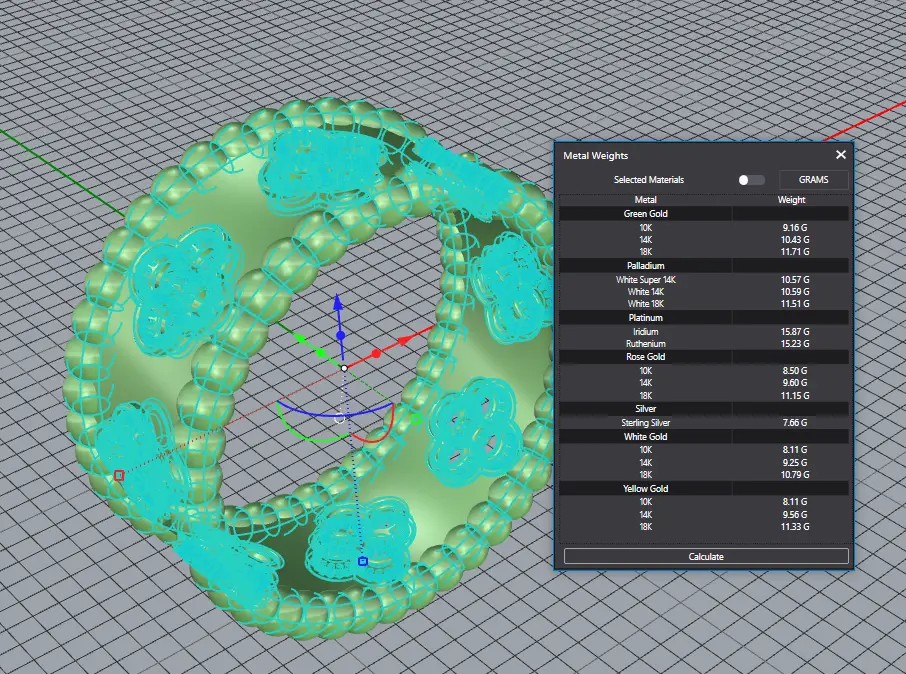This screenshot has width=906, height=674.
Task: Click the red X-axis gumball arrow
Action: coord(405,339)
